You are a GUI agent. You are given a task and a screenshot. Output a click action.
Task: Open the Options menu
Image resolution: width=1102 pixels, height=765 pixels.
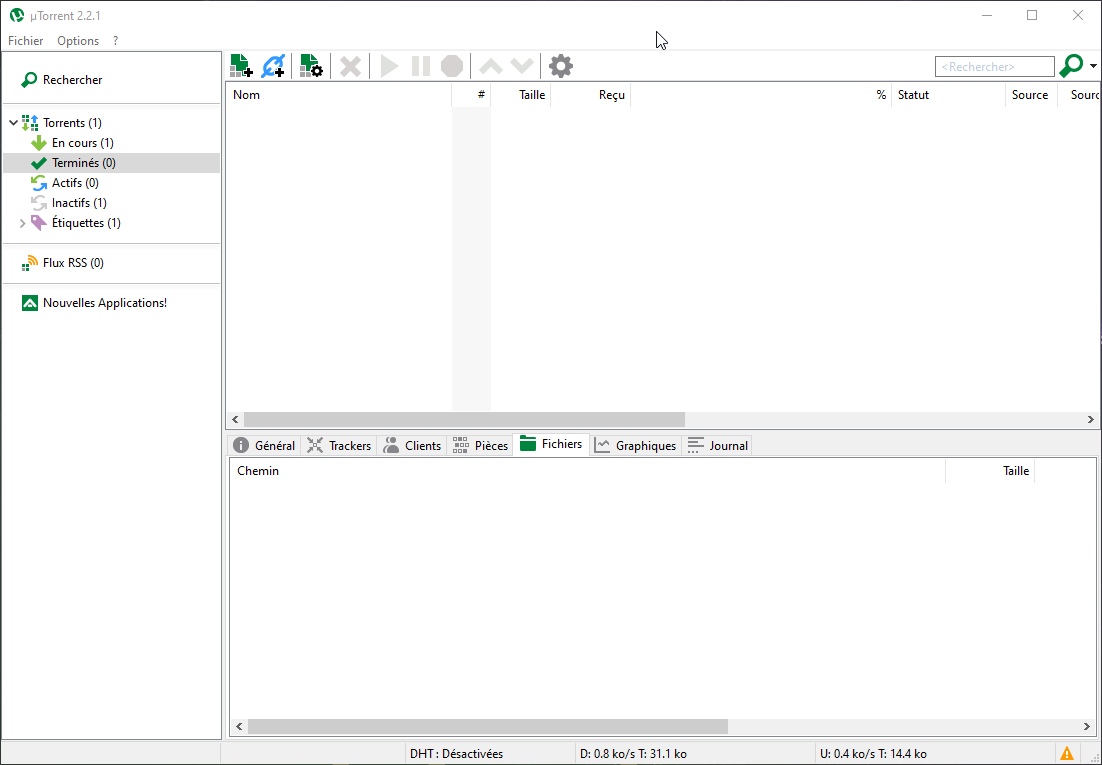(78, 41)
